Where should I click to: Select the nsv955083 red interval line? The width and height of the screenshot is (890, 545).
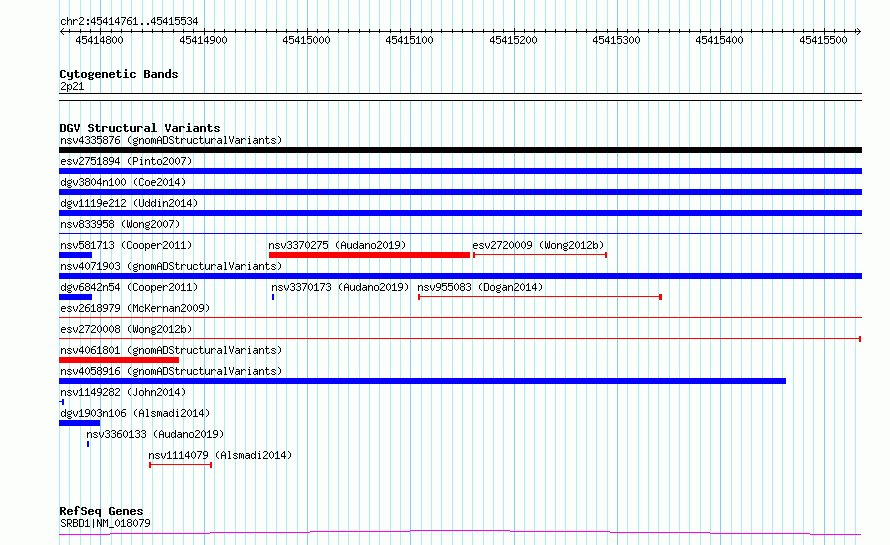point(540,297)
